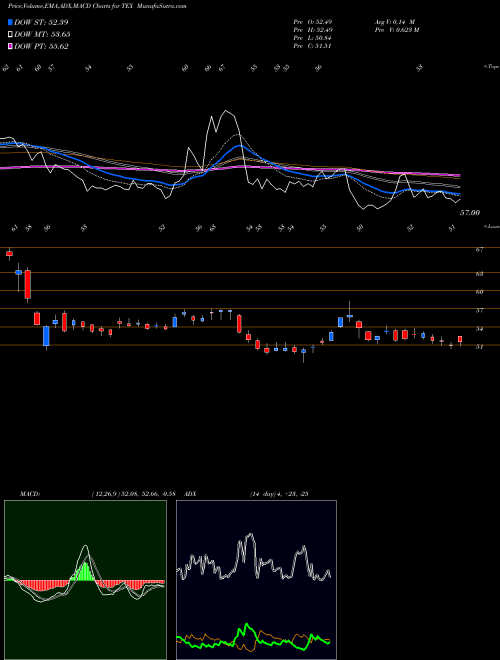Open the green MACD histogram chart panel
The image size is (500, 660).
[85, 580]
